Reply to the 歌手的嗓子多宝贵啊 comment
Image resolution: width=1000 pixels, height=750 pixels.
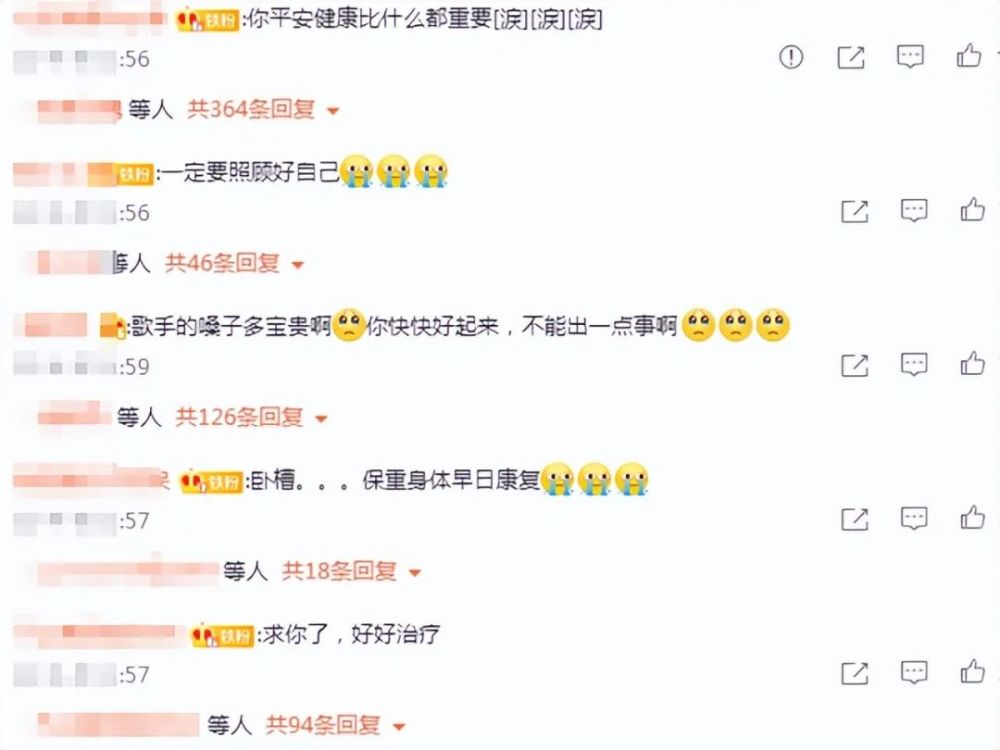pos(914,365)
